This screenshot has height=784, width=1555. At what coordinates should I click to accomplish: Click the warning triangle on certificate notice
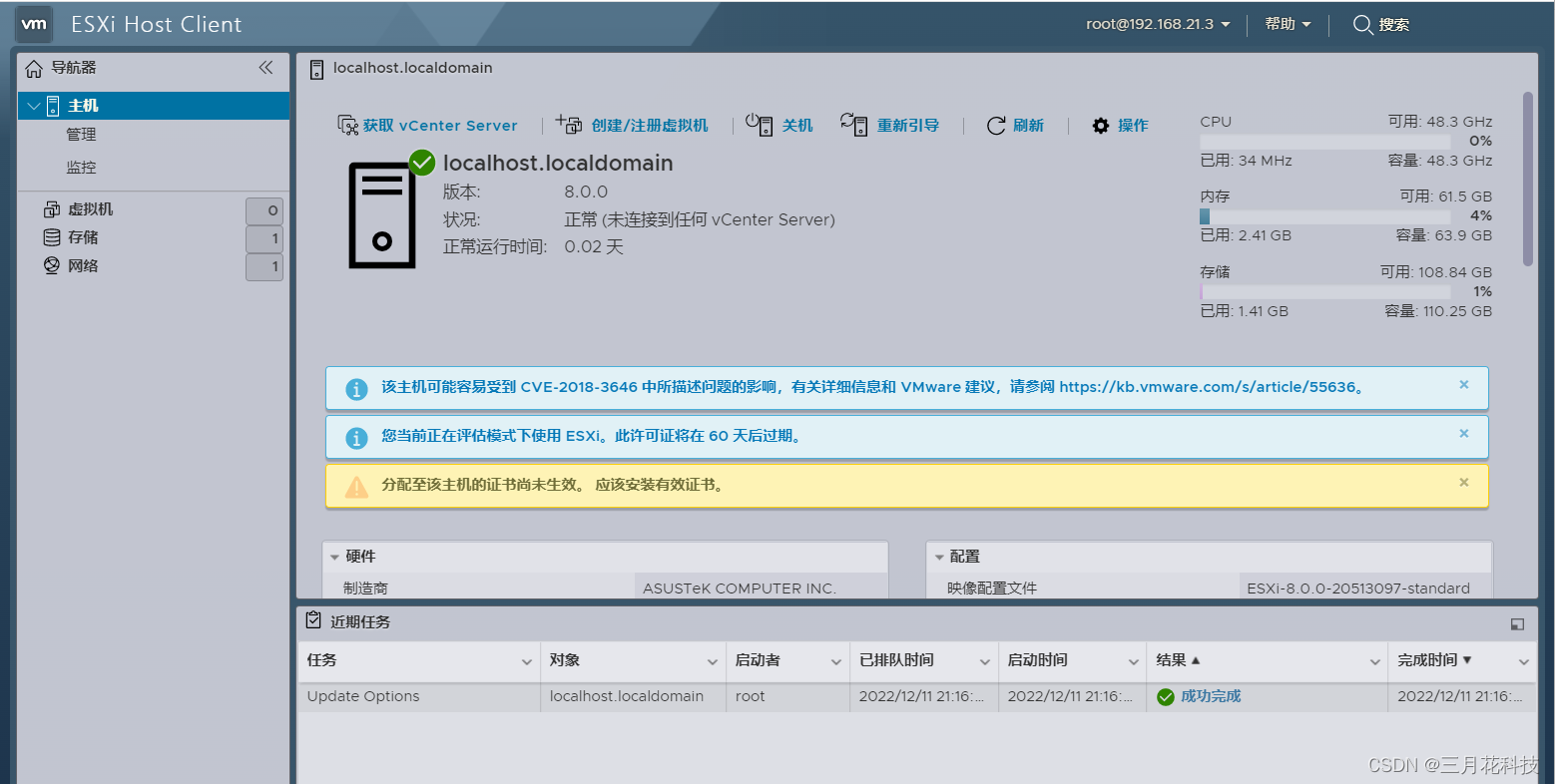click(356, 487)
